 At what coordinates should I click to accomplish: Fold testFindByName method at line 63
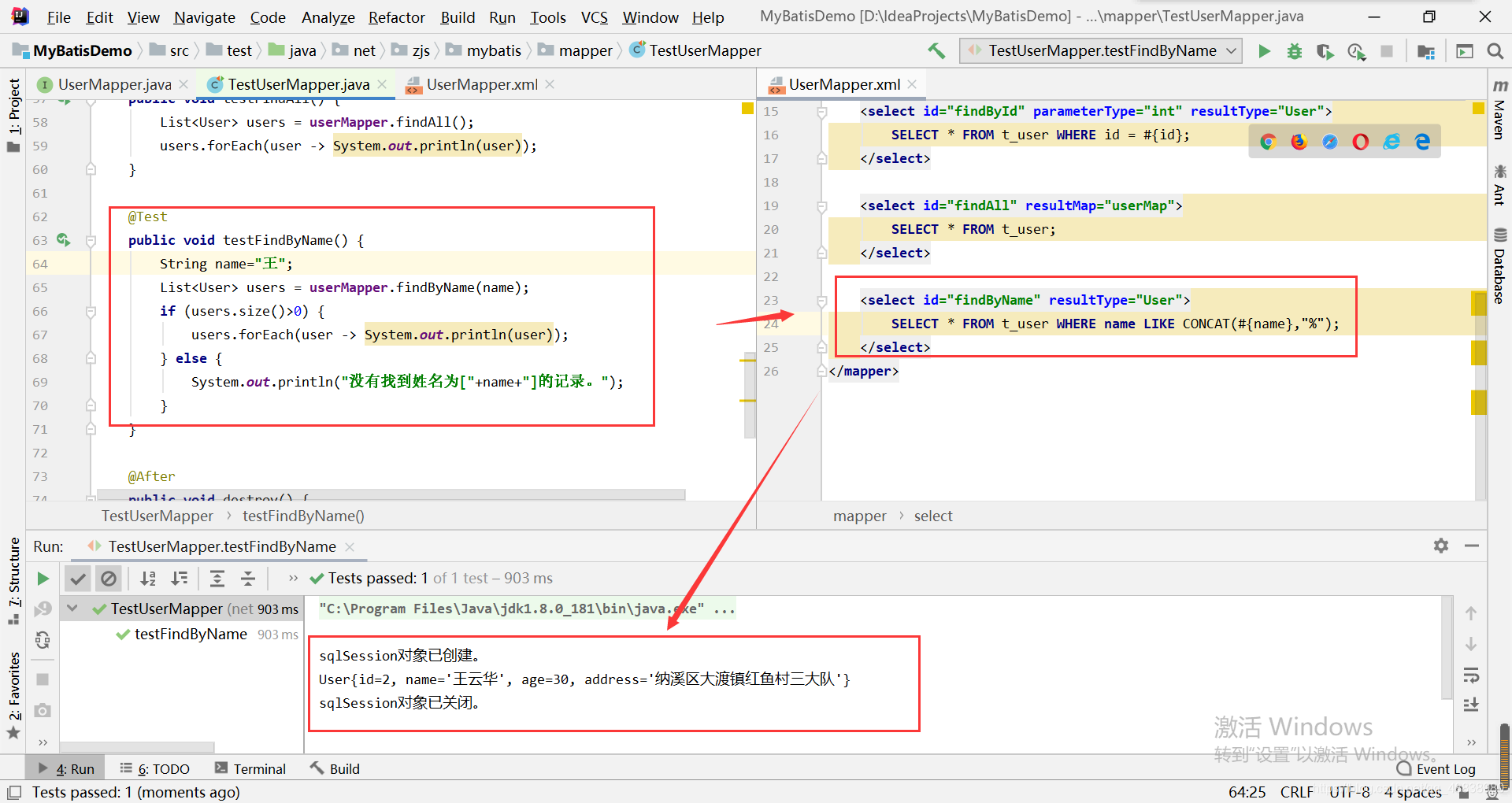[91, 241]
